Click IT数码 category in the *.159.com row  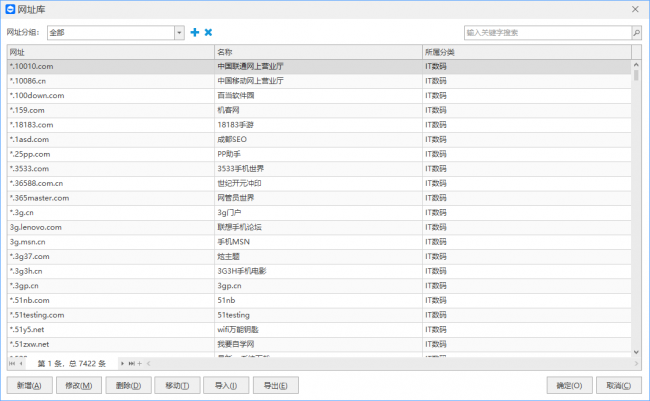[x=527, y=110]
